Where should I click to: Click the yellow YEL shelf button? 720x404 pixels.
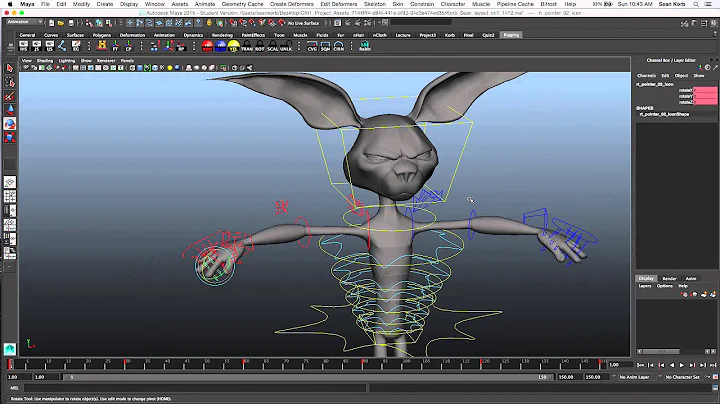tap(234, 46)
